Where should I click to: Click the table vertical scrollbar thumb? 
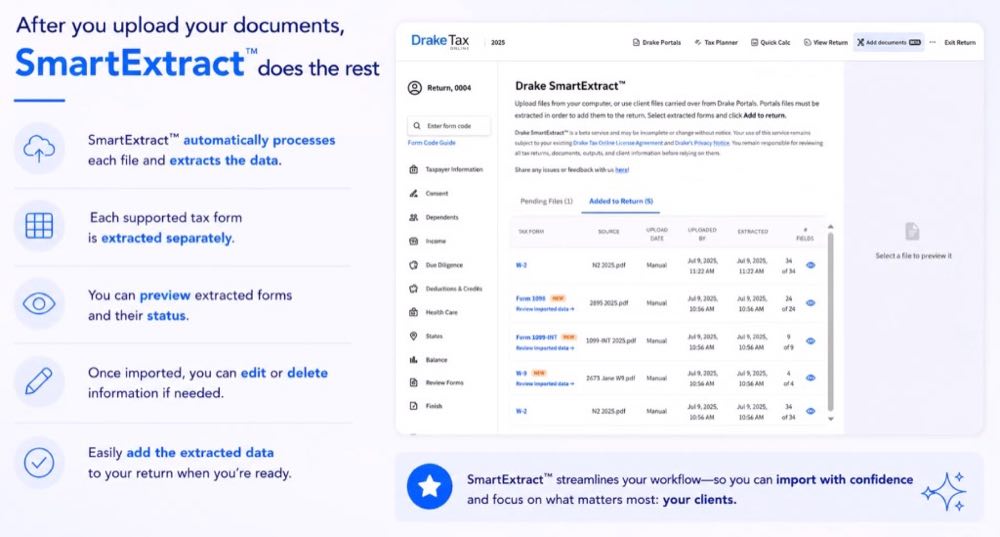[830, 321]
